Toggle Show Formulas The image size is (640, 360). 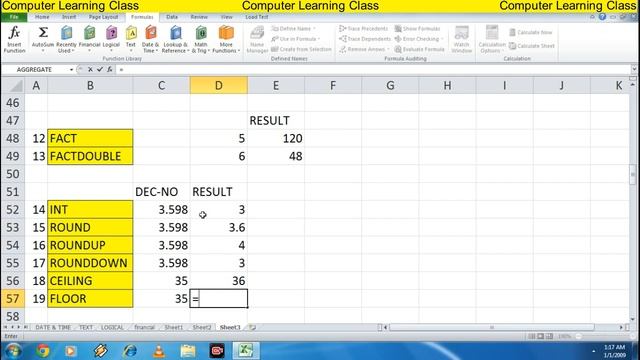point(418,29)
